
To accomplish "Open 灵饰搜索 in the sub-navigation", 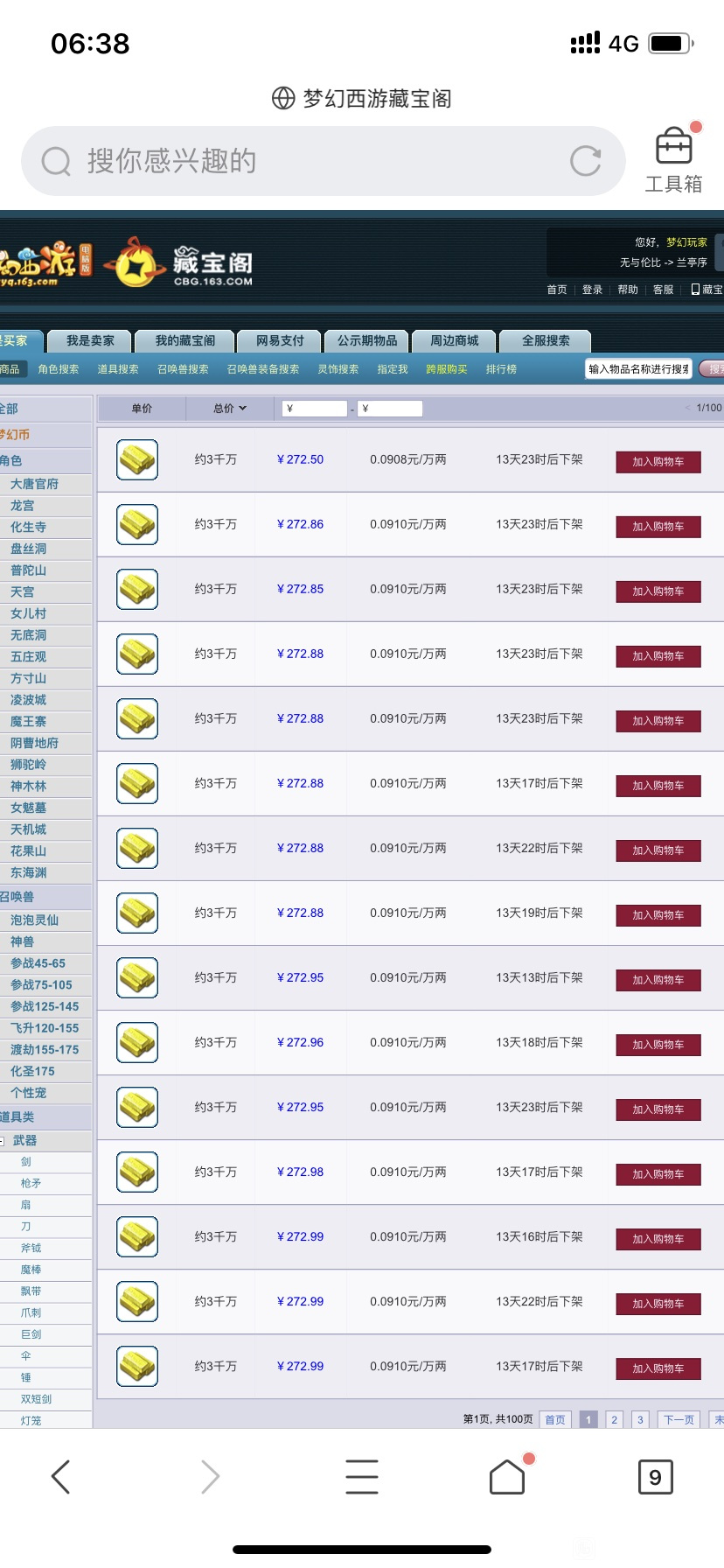I will 338,369.
